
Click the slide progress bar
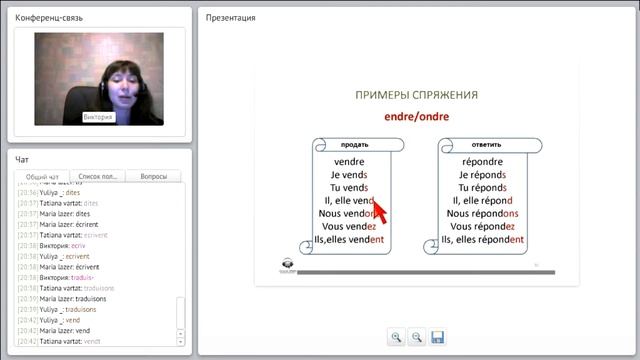426,272
